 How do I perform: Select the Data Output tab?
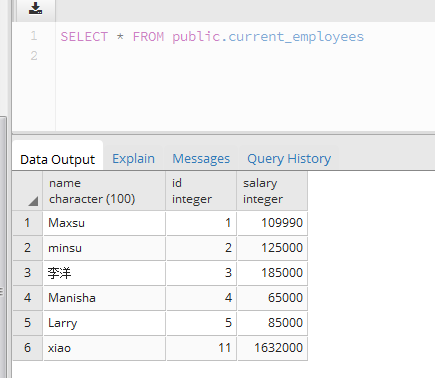pos(57,159)
